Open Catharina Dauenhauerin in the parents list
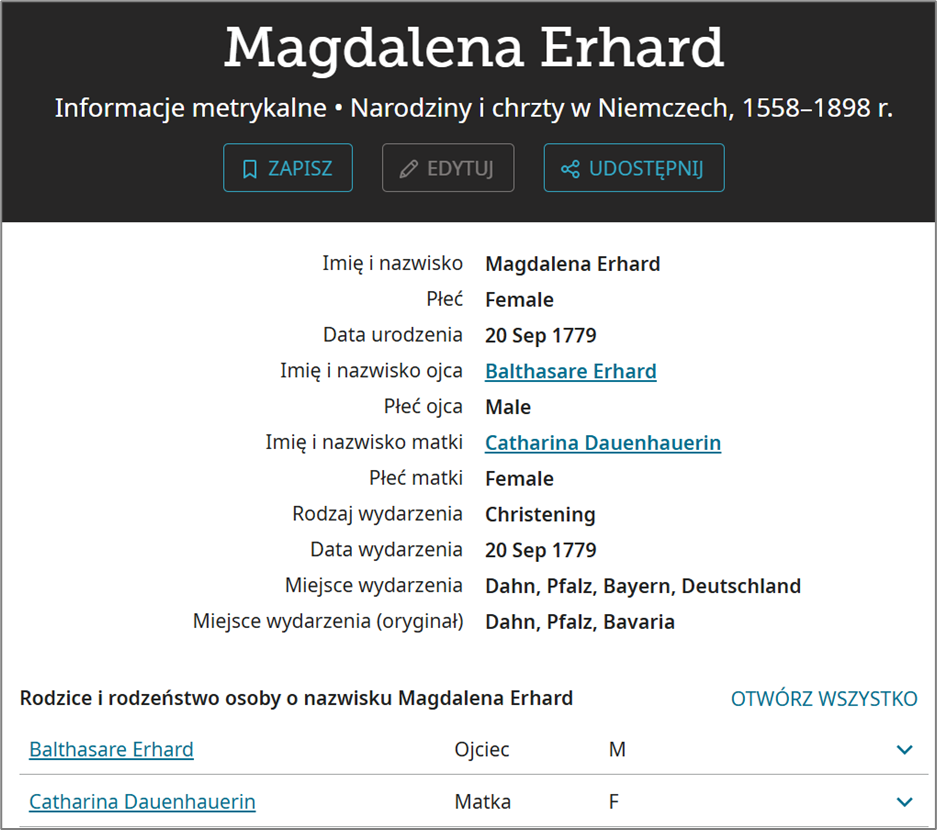Viewport: 937px width, 830px height. click(142, 802)
